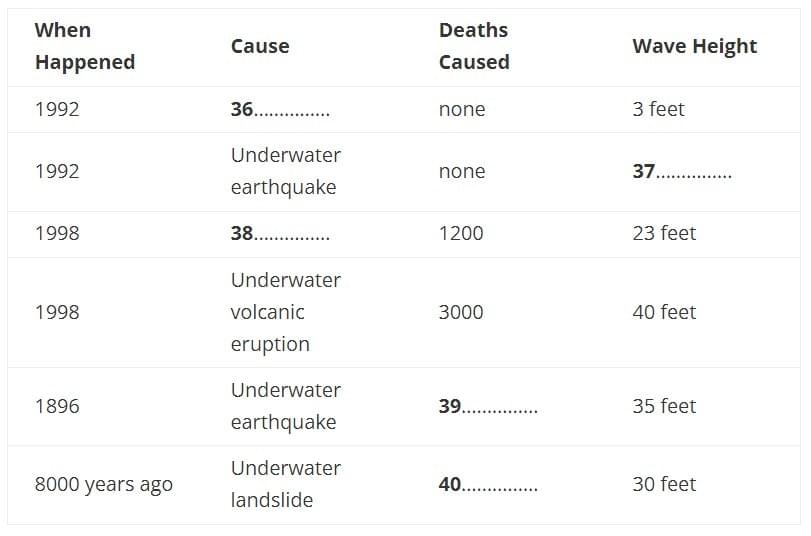Select the "Underwater volcanic eruption" cell
This screenshot has height=536, width=811.
[285, 312]
